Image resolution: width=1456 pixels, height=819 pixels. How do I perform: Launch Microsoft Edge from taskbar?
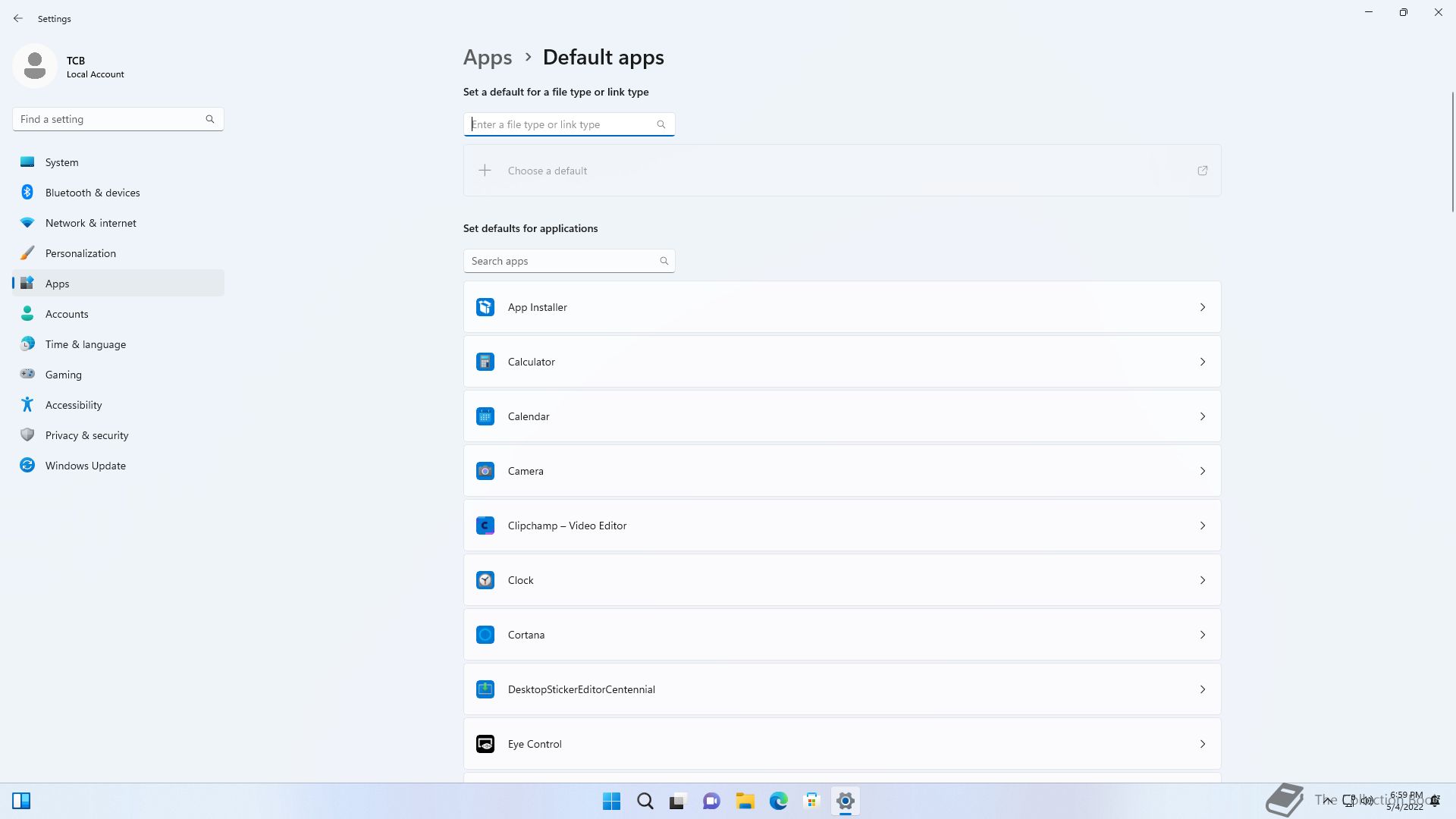(x=778, y=801)
